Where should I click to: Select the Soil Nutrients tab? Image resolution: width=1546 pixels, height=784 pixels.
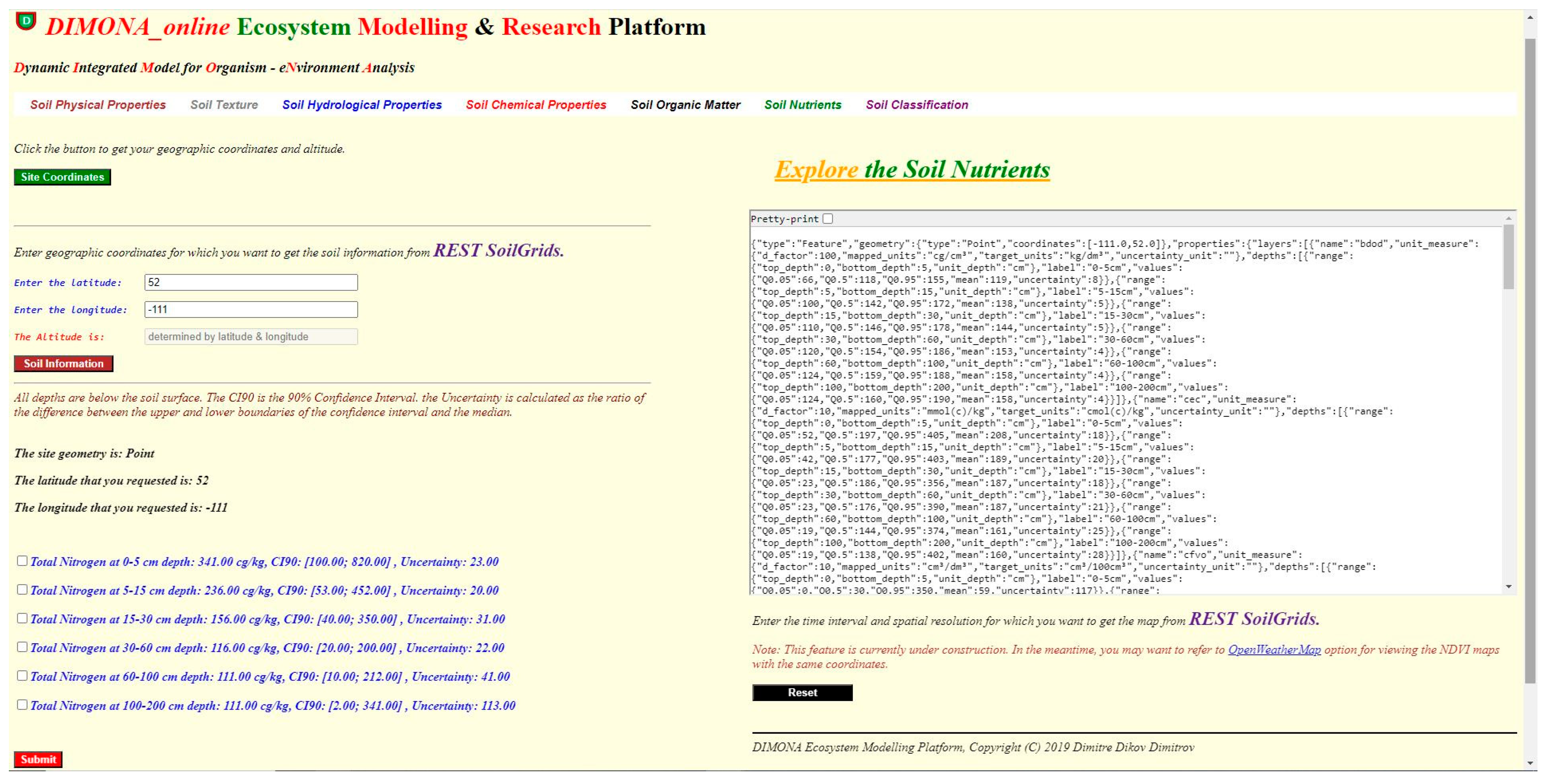pyautogui.click(x=802, y=105)
